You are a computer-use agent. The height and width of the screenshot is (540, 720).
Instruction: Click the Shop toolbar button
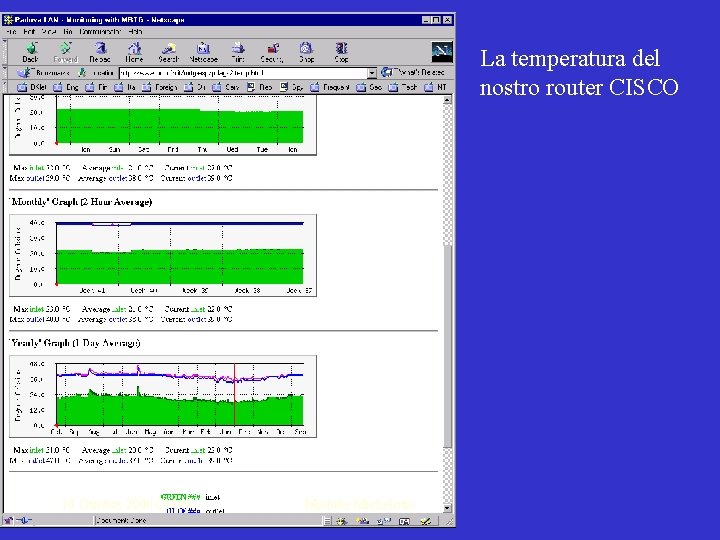[307, 52]
